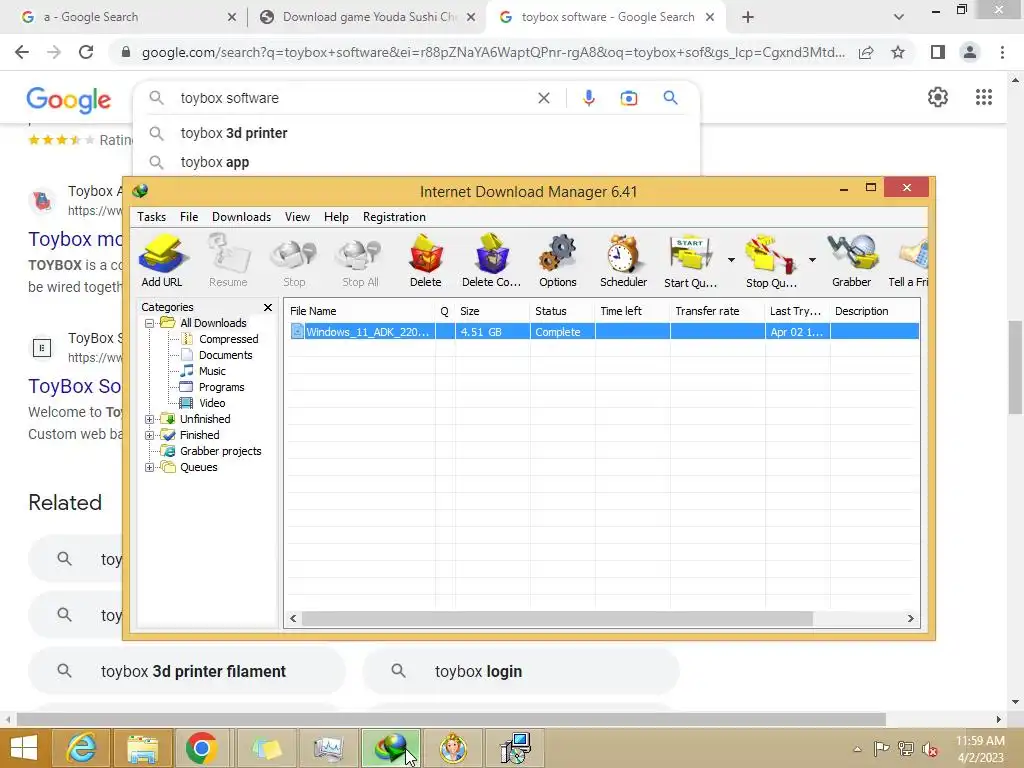Open the File menu in IDM
1024x768 pixels.
pos(189,217)
